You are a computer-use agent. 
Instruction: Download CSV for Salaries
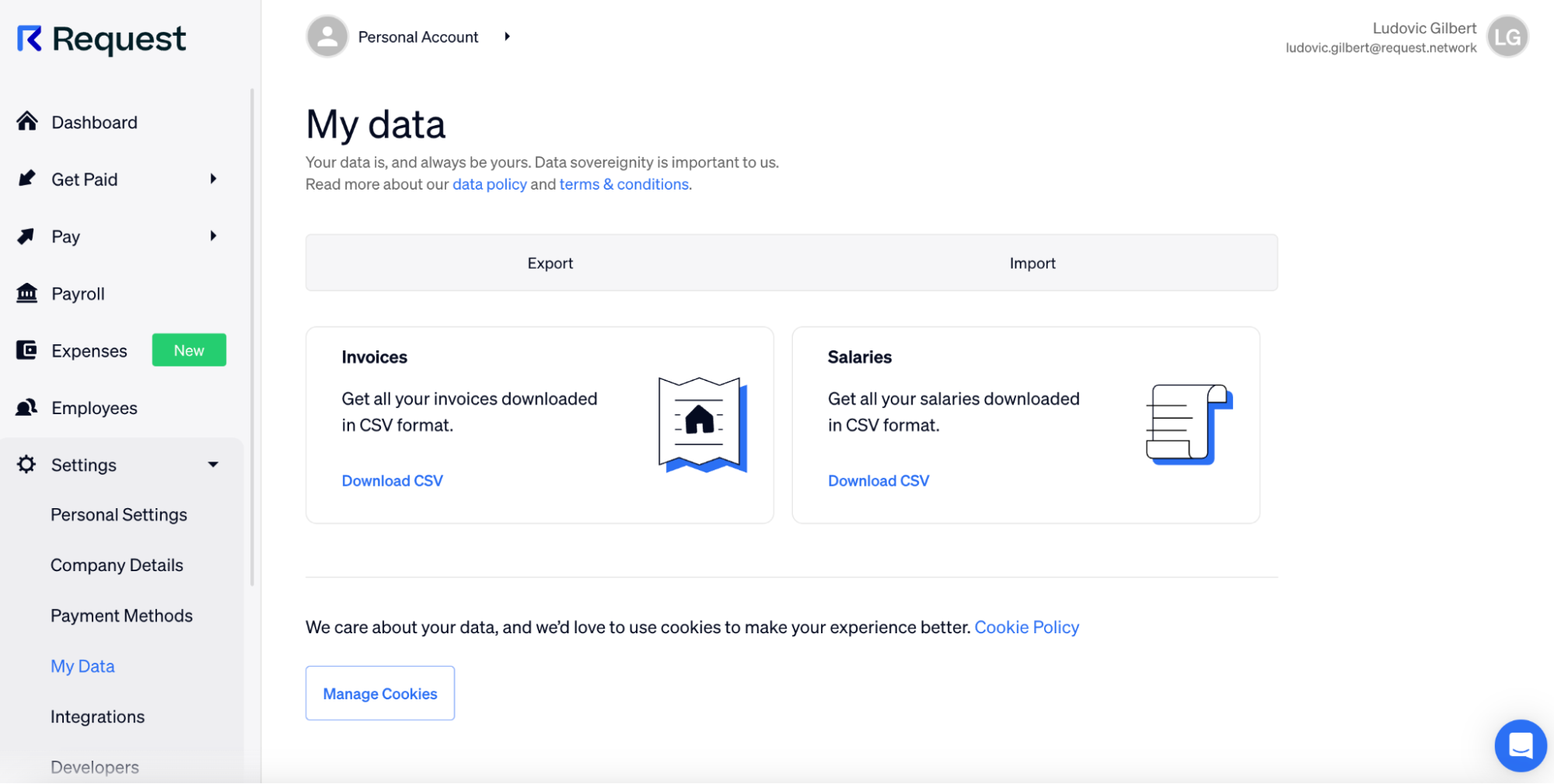coord(878,481)
